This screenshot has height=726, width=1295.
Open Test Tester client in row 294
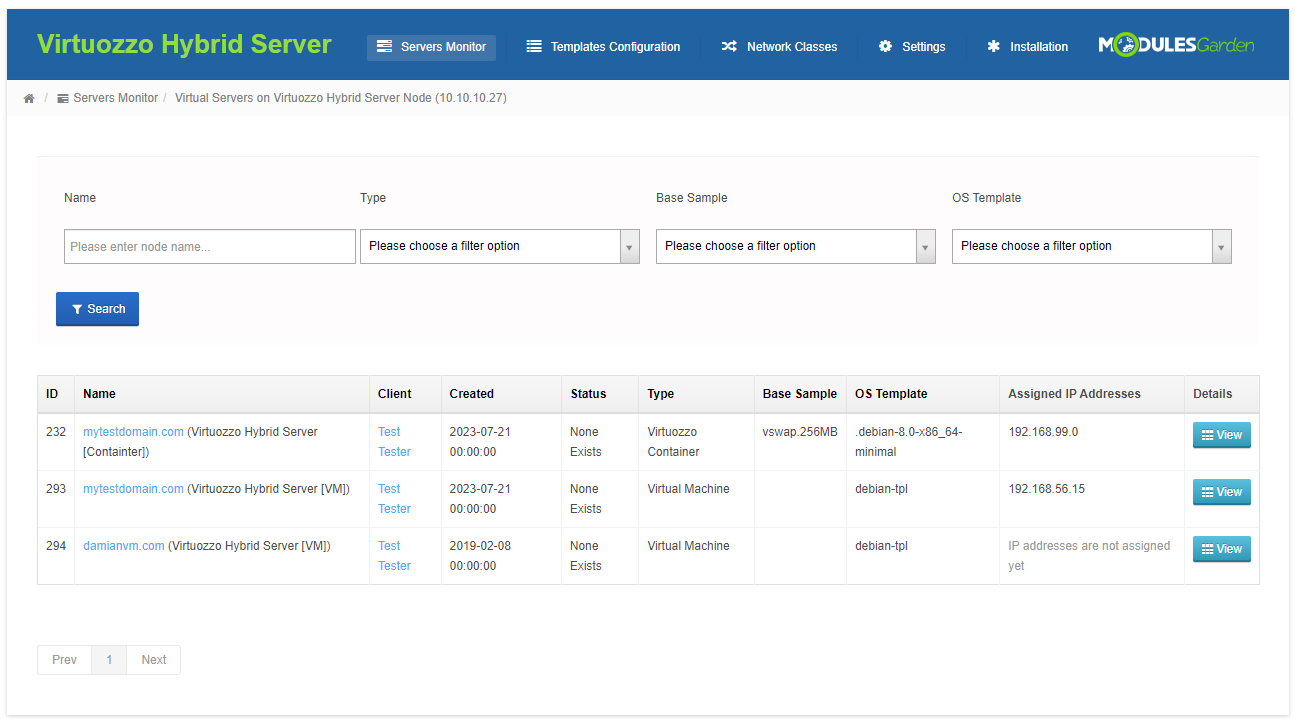coord(394,556)
